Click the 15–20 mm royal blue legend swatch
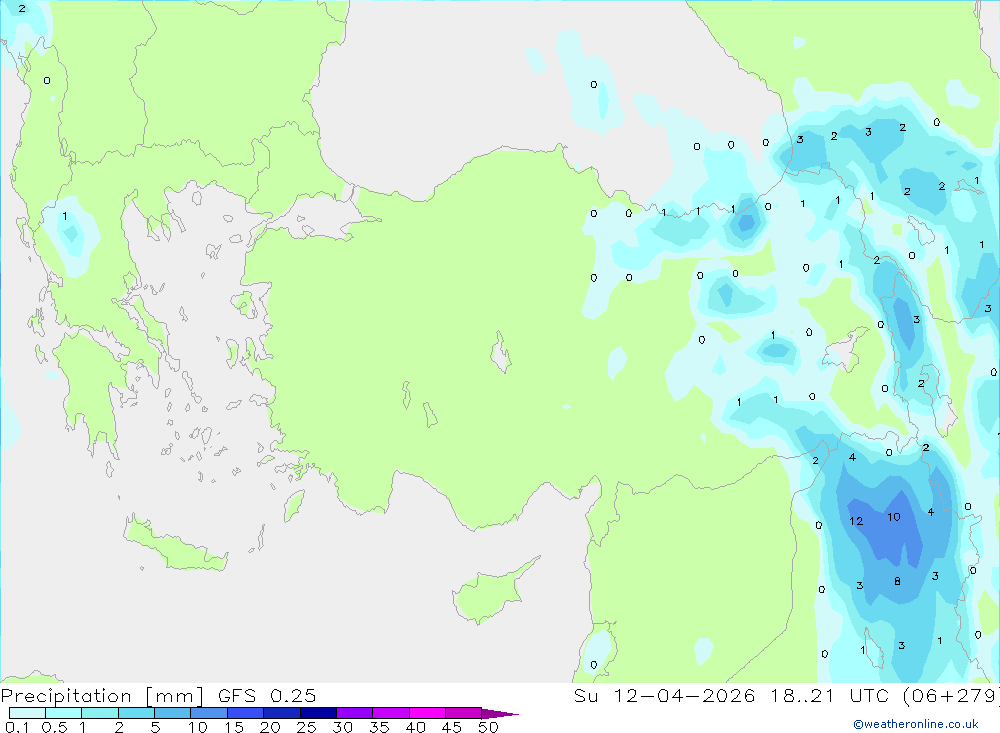The width and height of the screenshot is (1000, 733). coord(246,713)
